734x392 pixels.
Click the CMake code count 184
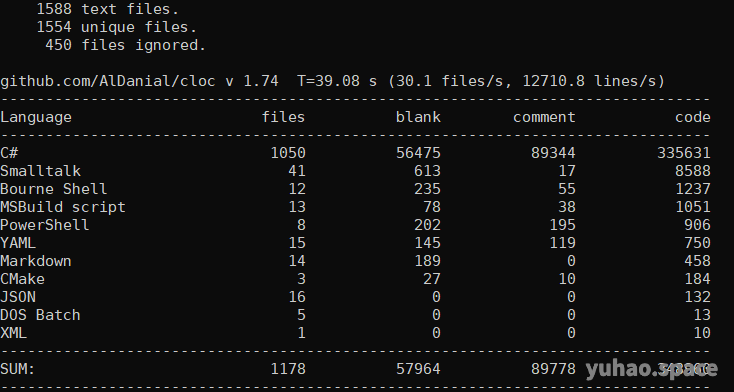click(x=697, y=279)
